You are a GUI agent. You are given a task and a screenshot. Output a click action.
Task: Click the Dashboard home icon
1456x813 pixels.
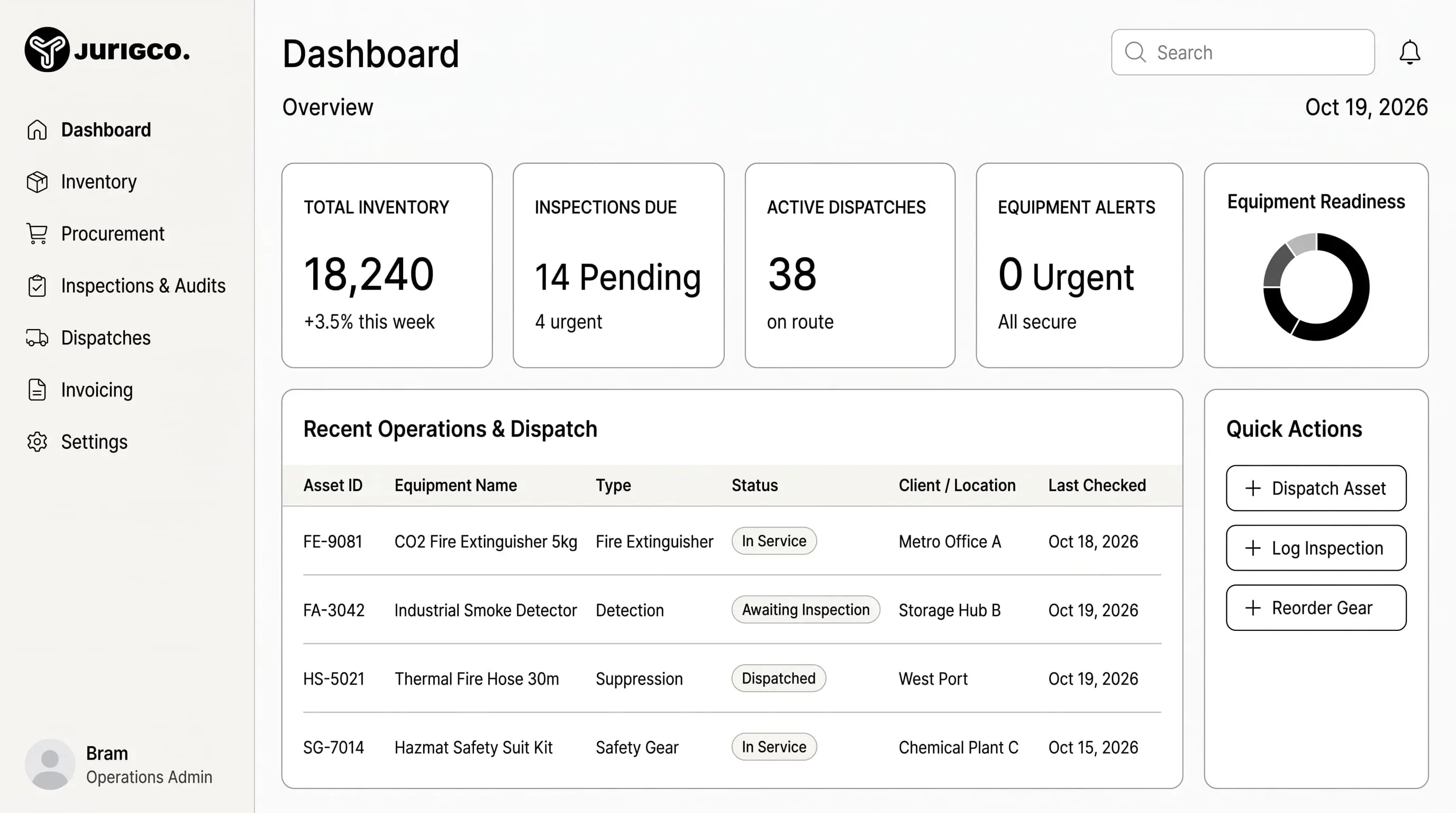point(38,130)
